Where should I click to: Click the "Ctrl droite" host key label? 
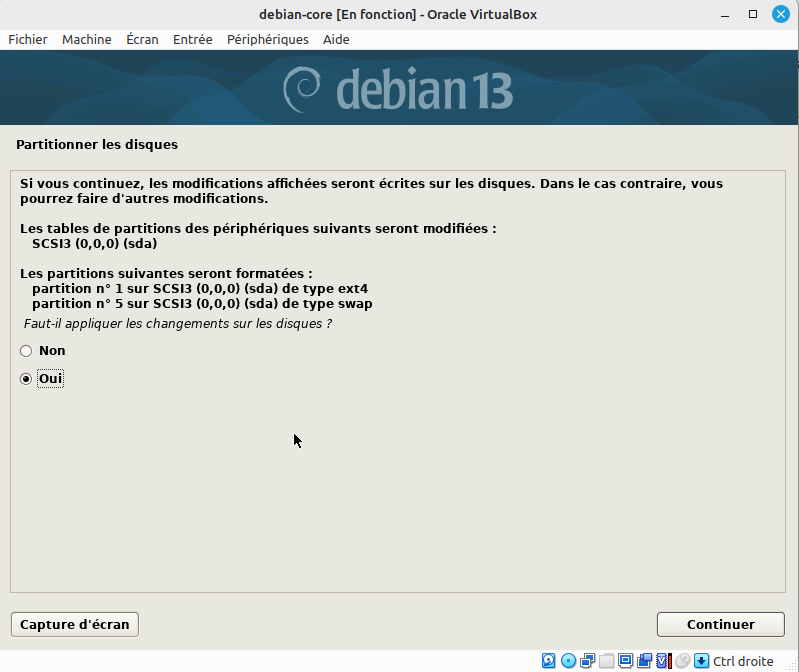[x=743, y=661]
